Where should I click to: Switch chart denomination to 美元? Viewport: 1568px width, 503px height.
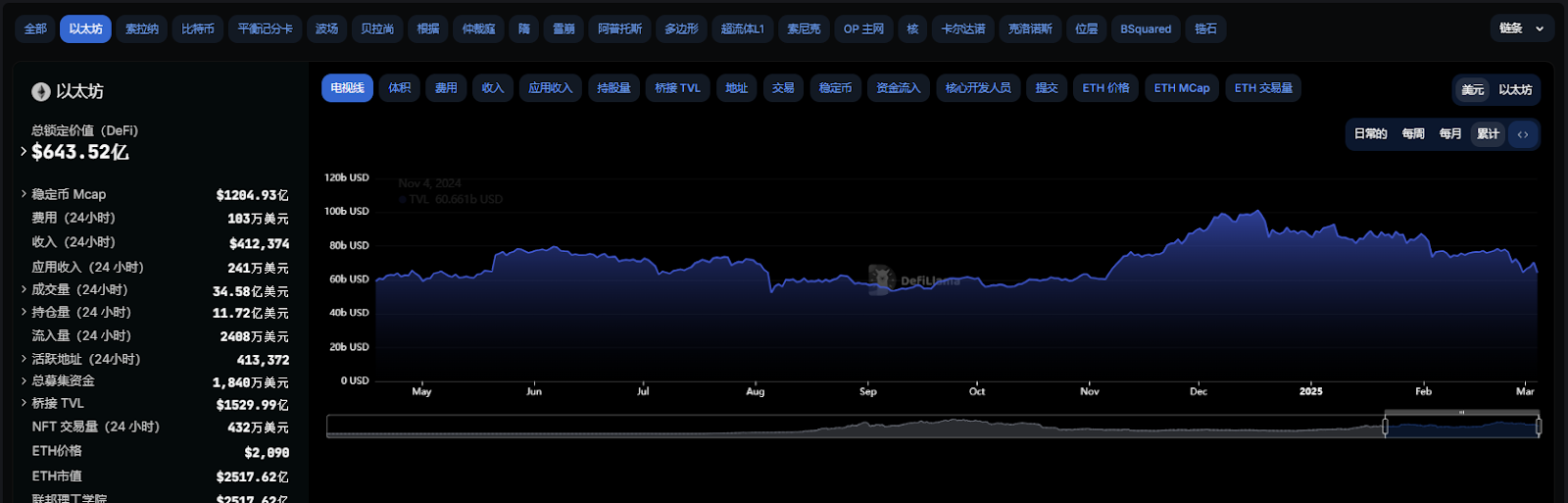pyautogui.click(x=1472, y=90)
